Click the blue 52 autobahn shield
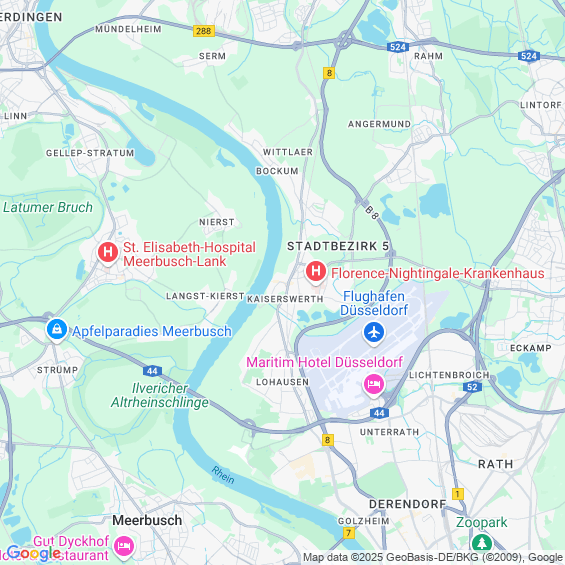Image resolution: width=565 pixels, height=565 pixels. [x=472, y=387]
